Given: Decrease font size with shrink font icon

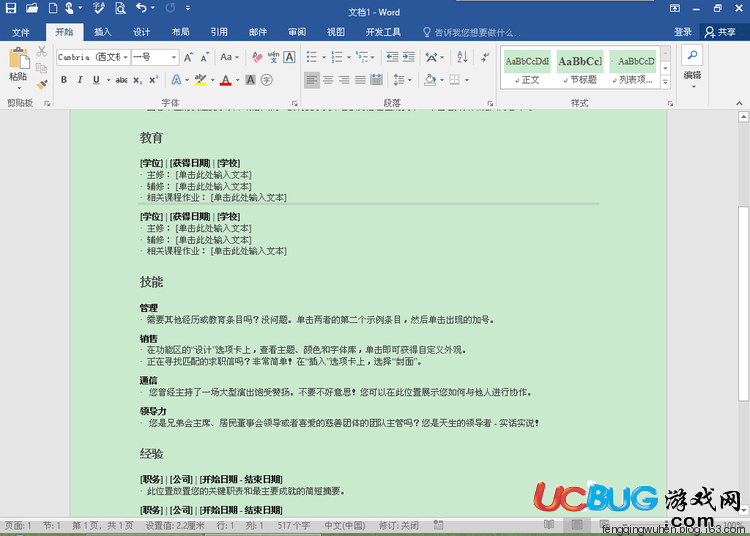Looking at the screenshot, I should click(205, 57).
